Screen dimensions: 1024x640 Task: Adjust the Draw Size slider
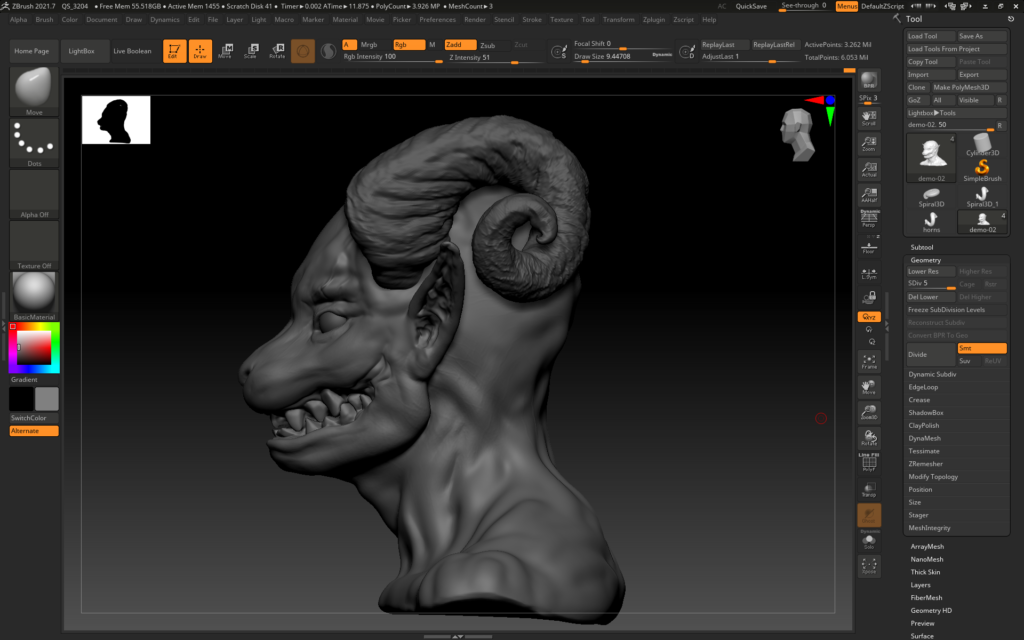[624, 57]
